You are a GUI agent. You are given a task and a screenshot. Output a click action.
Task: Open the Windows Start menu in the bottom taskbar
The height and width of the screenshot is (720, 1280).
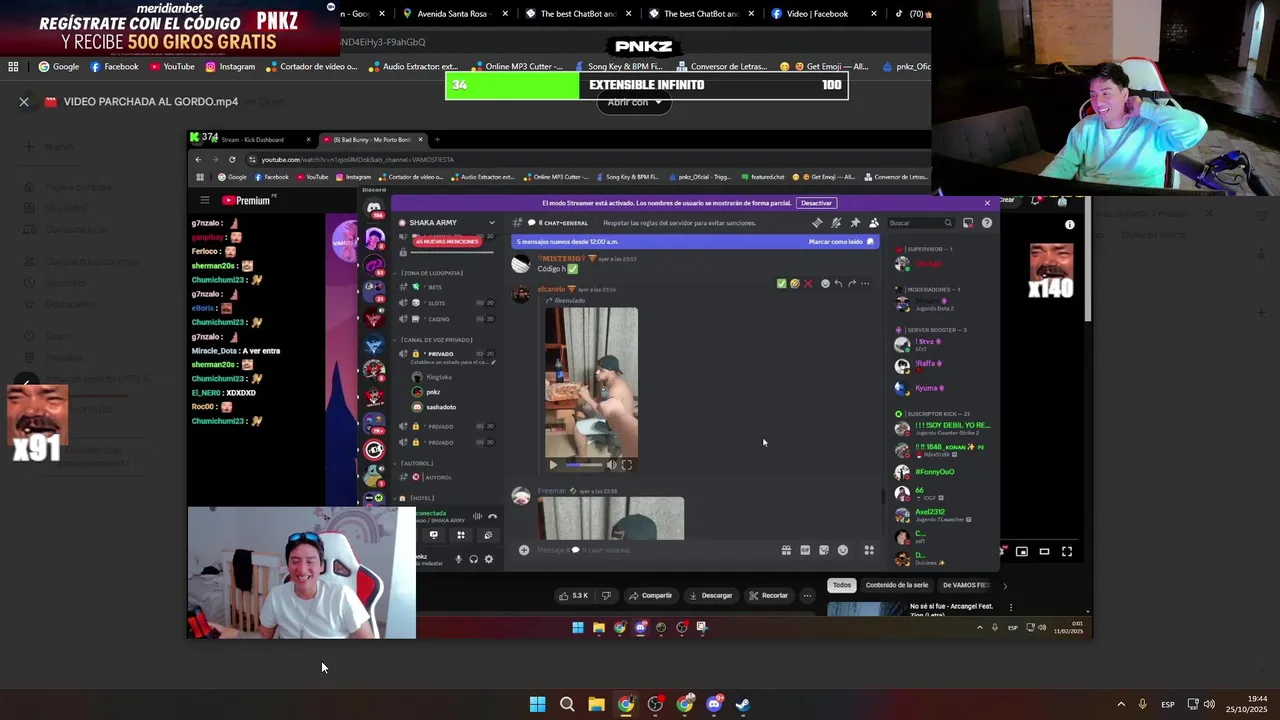tap(537, 704)
